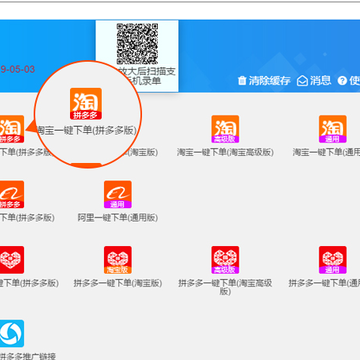
Task: Enlarge the QR code image
Action: [x=137, y=44]
